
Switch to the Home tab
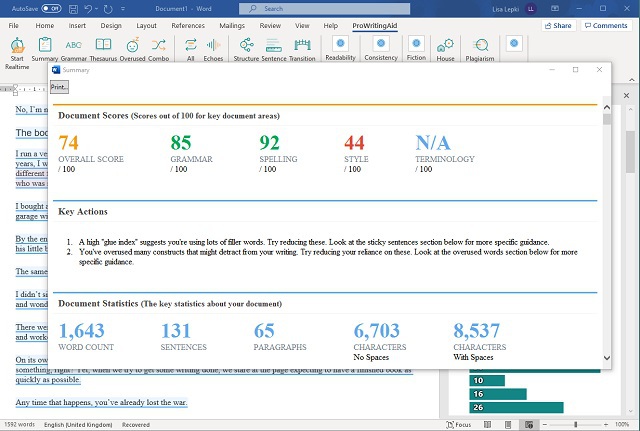(44, 25)
